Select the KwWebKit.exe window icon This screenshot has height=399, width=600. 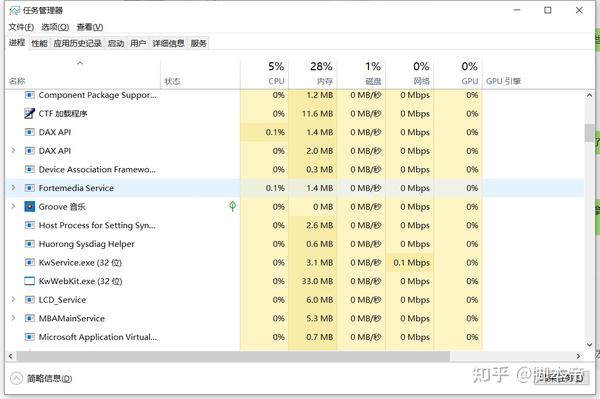pos(29,281)
